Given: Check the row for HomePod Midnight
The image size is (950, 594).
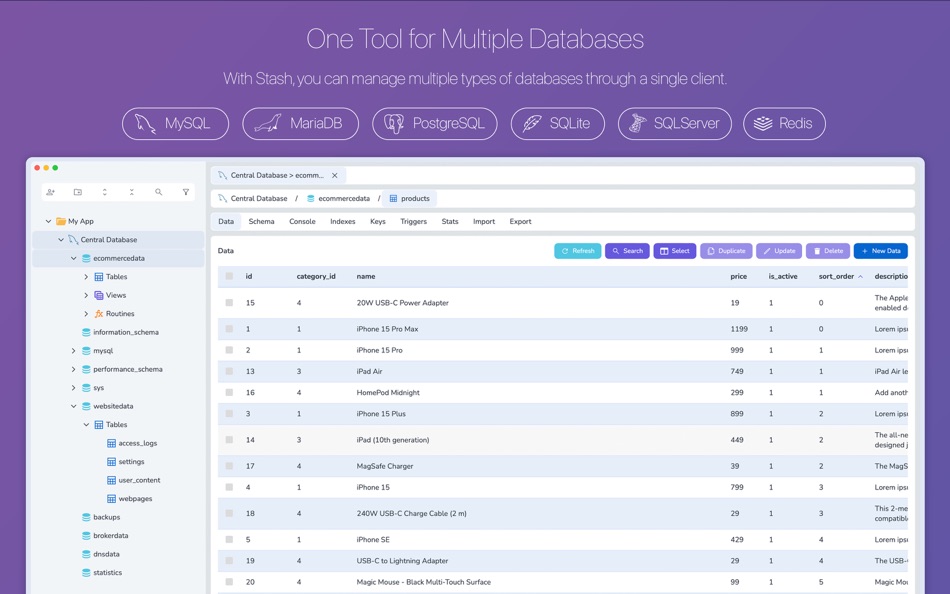Looking at the screenshot, I should 229,392.
